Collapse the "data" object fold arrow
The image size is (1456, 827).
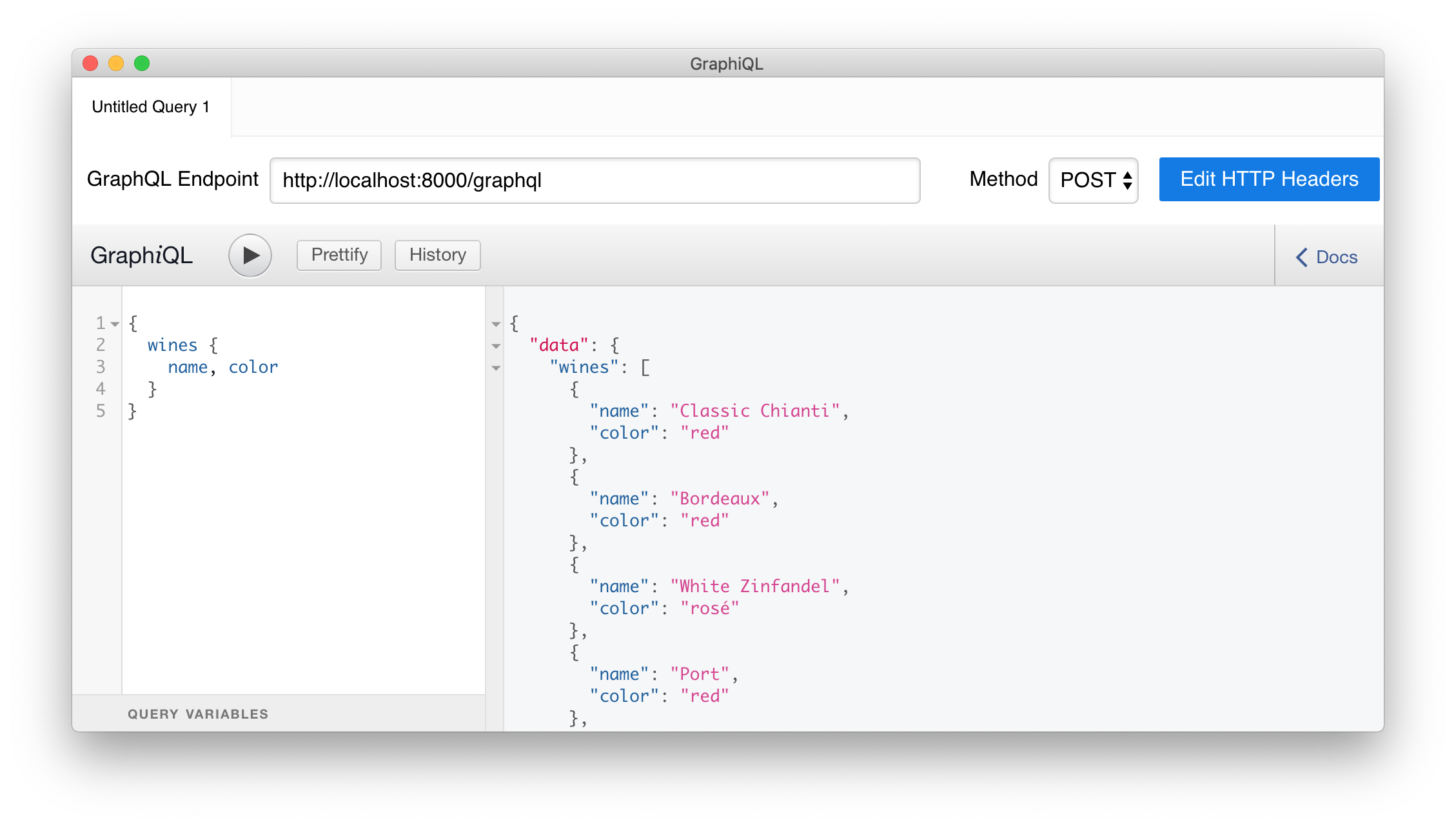point(496,346)
